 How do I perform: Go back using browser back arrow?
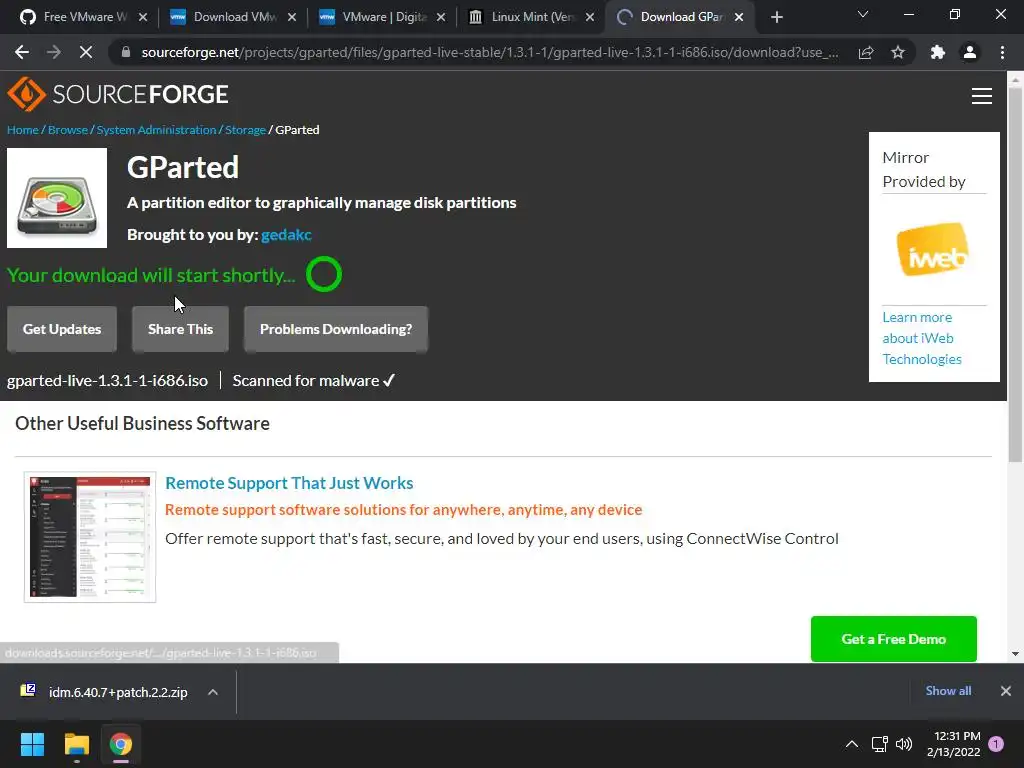pos(22,52)
